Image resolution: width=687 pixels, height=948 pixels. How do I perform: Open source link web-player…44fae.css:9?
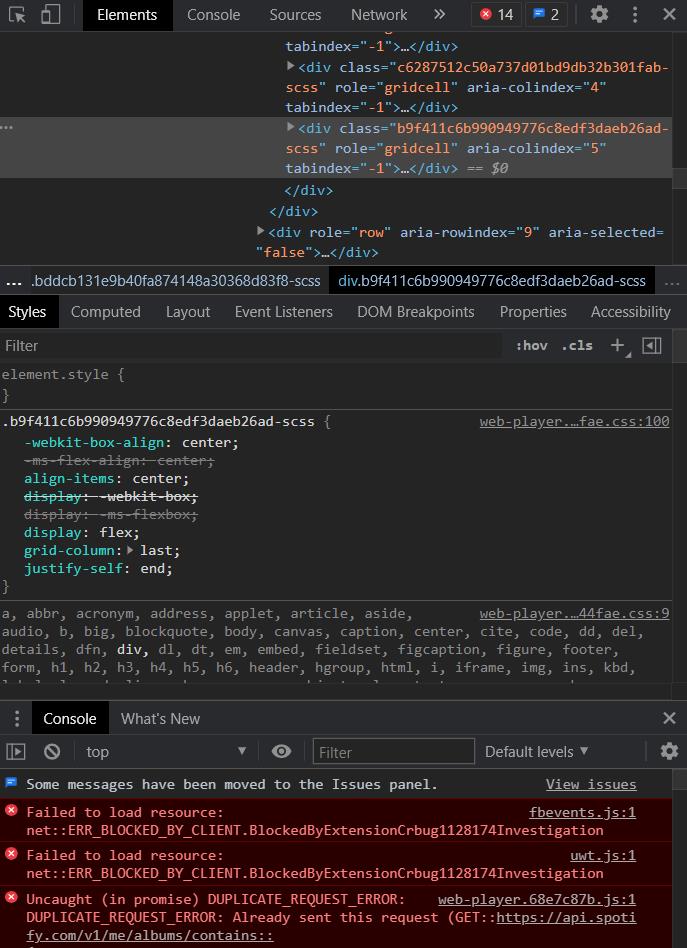575,614
